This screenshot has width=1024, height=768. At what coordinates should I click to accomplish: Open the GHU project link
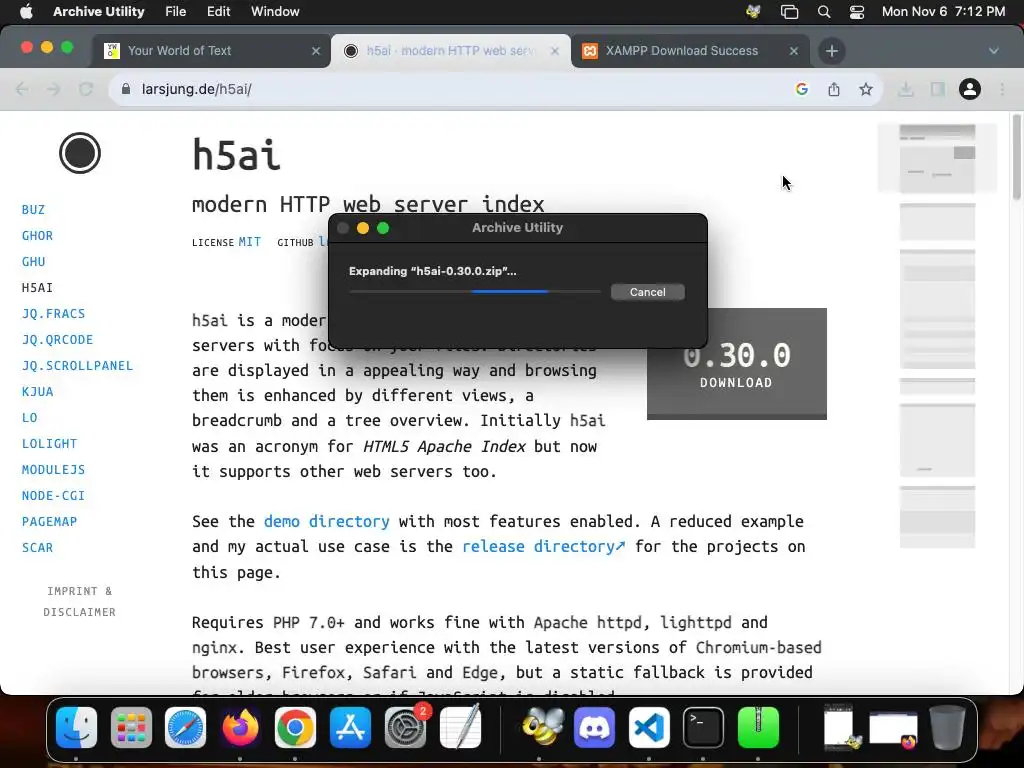click(x=33, y=262)
